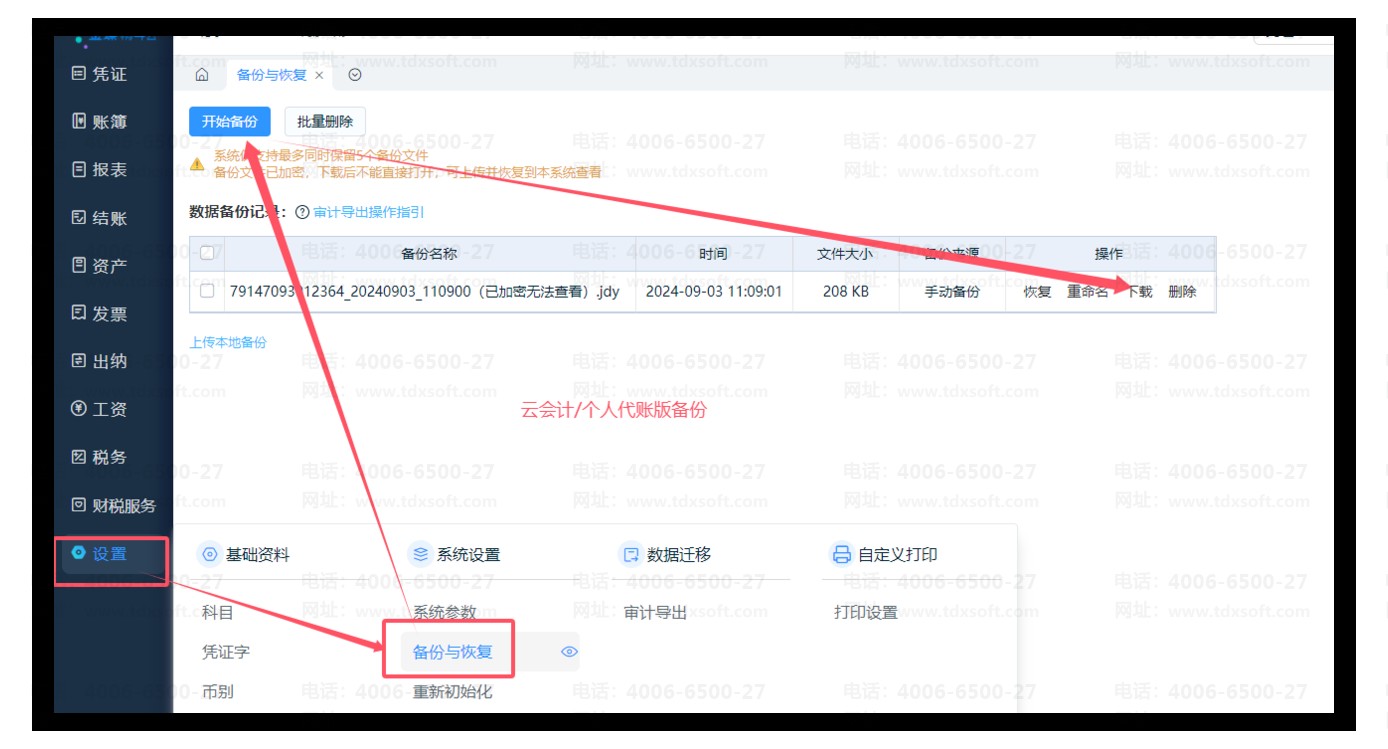Toggle the select-all checkbox in table header

click(207, 253)
